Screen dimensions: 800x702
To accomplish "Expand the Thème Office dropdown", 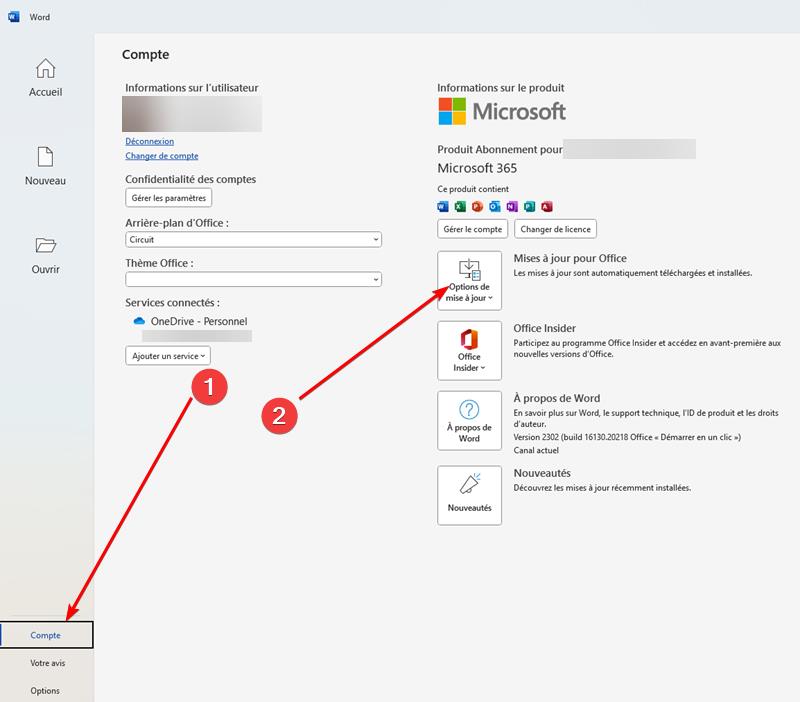I will coord(254,279).
